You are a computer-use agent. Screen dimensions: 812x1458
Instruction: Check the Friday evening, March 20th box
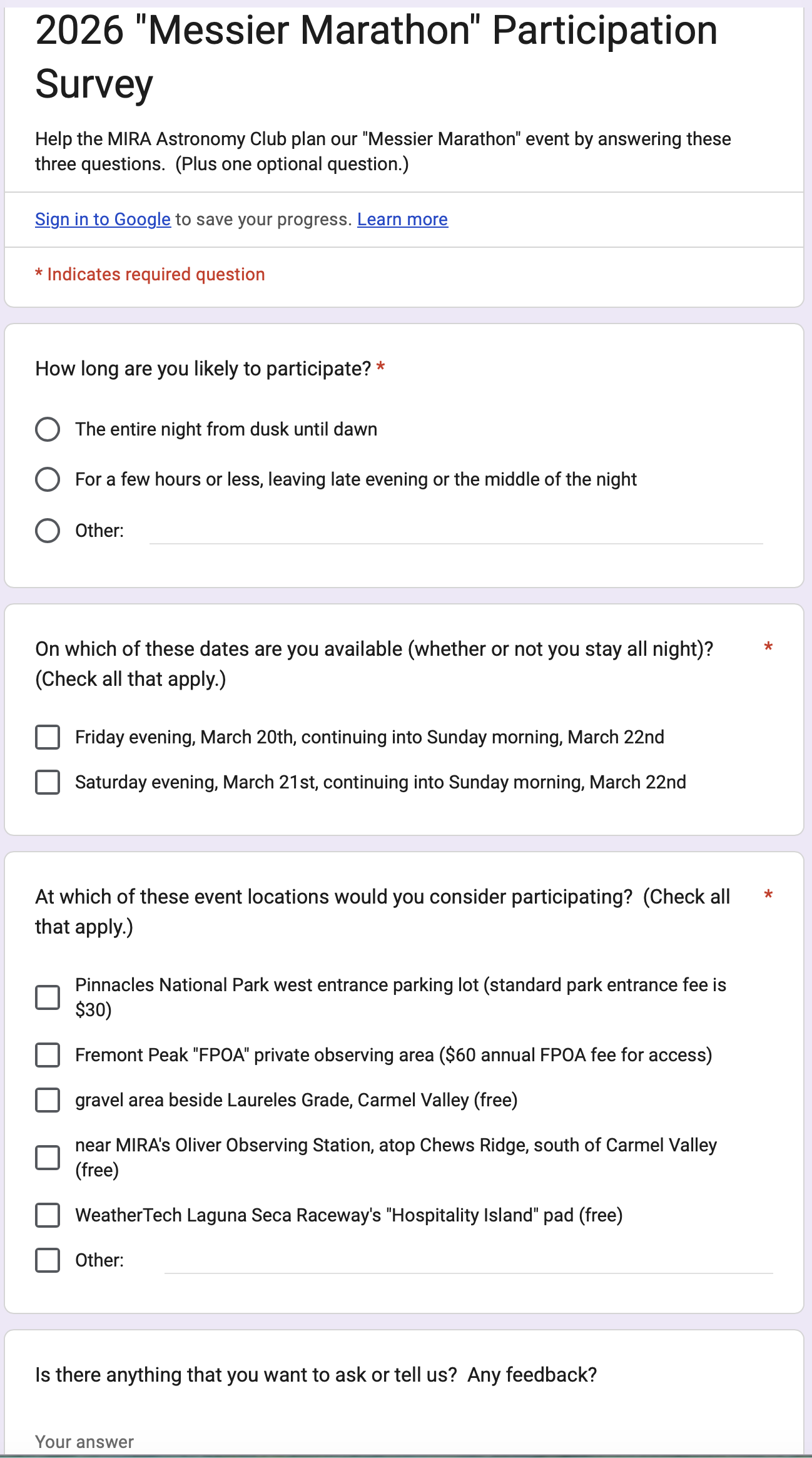point(48,738)
